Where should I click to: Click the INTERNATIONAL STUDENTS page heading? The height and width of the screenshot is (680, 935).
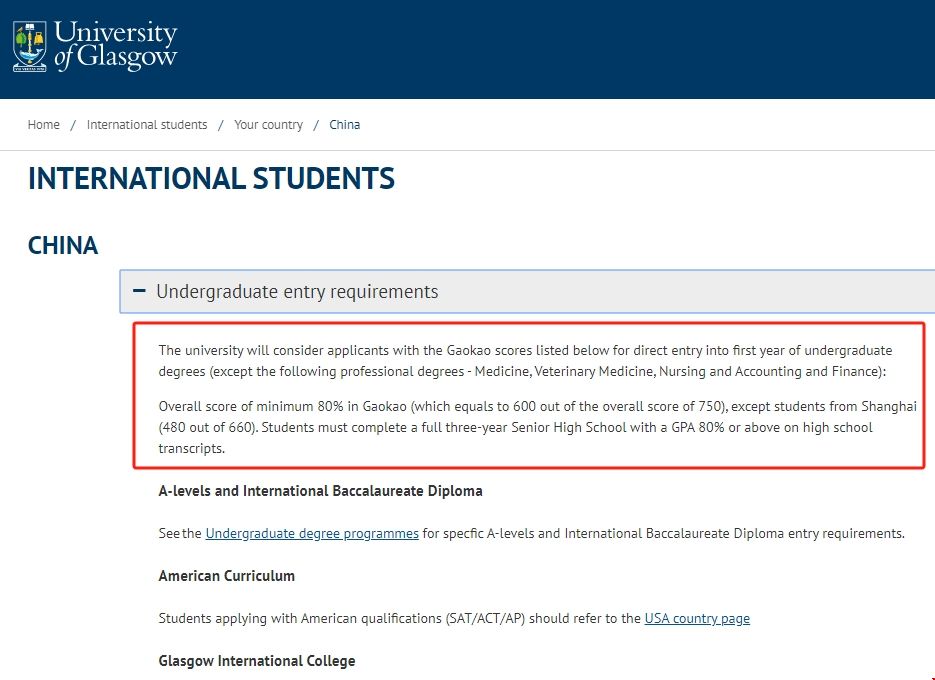click(x=211, y=179)
